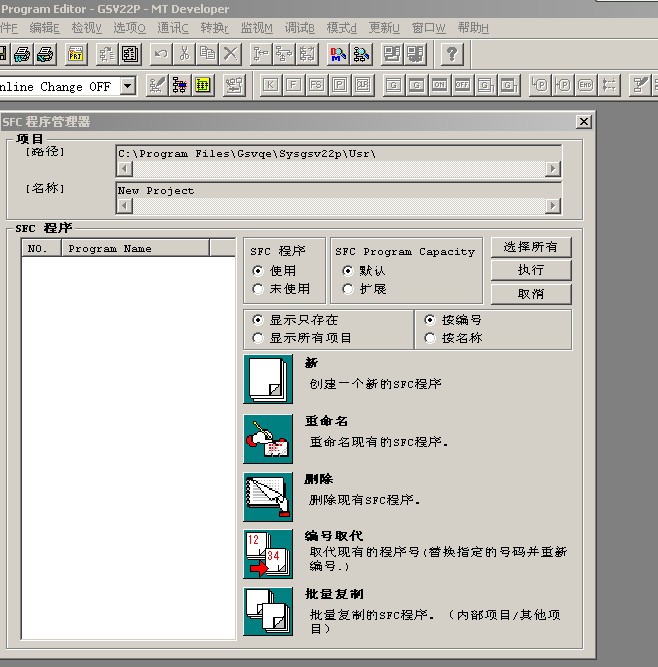Click the 新 (new SFC program) icon

click(268, 379)
